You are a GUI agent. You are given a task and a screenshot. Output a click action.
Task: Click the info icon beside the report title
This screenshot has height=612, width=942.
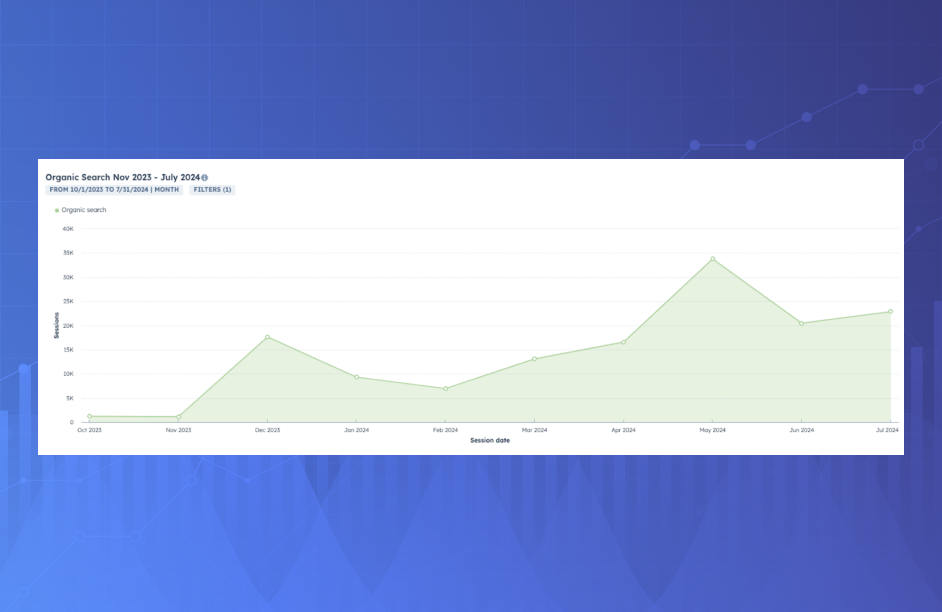click(x=205, y=178)
